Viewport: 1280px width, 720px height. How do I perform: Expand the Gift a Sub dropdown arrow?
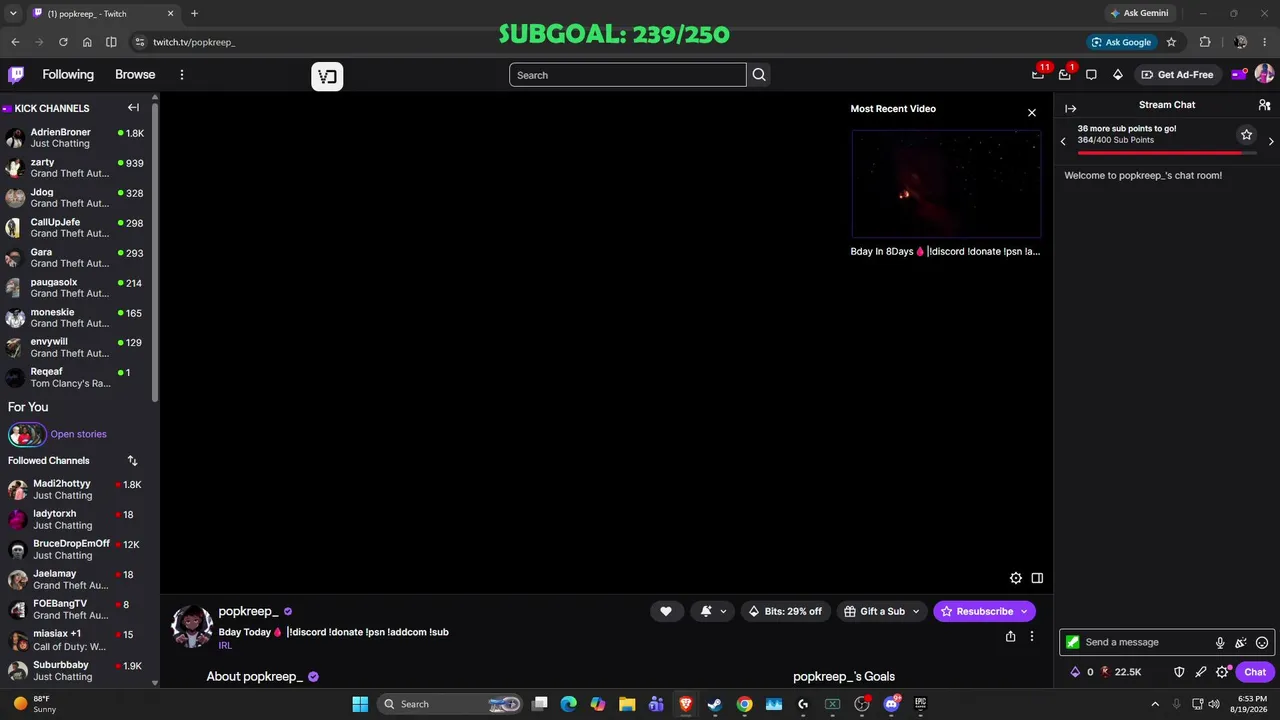click(916, 611)
